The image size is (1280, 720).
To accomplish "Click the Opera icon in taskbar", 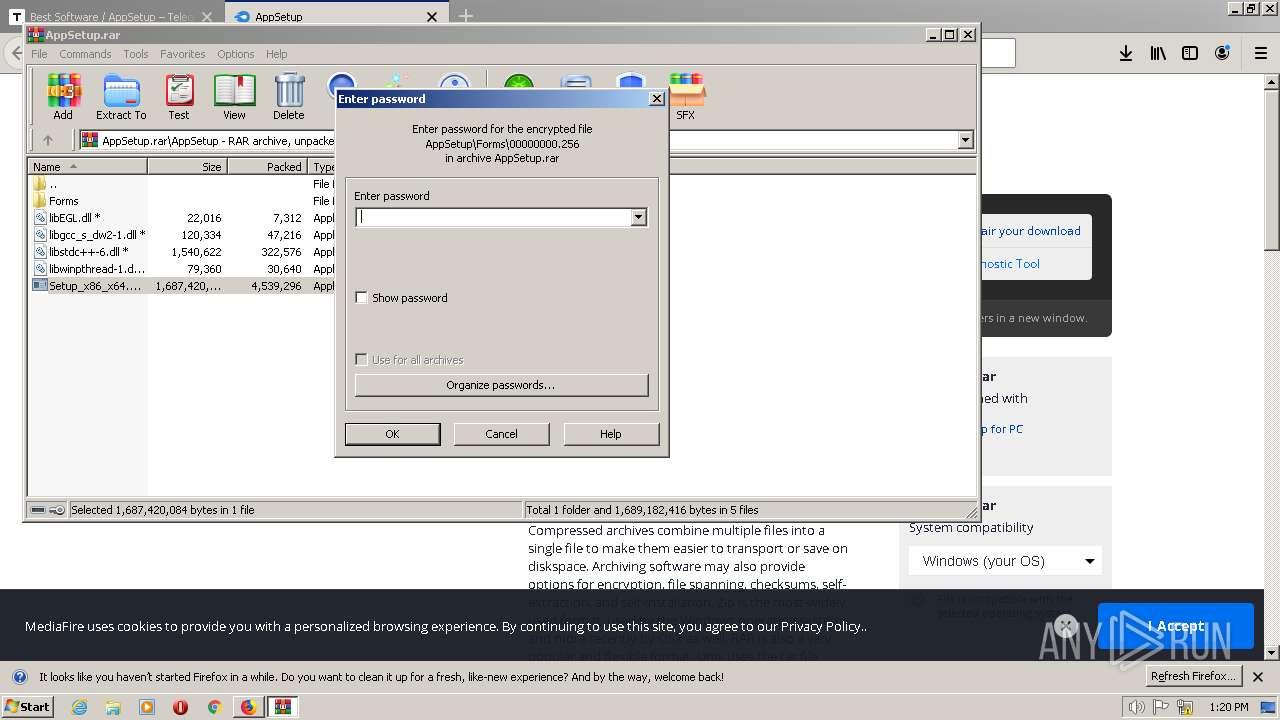I will [180, 707].
